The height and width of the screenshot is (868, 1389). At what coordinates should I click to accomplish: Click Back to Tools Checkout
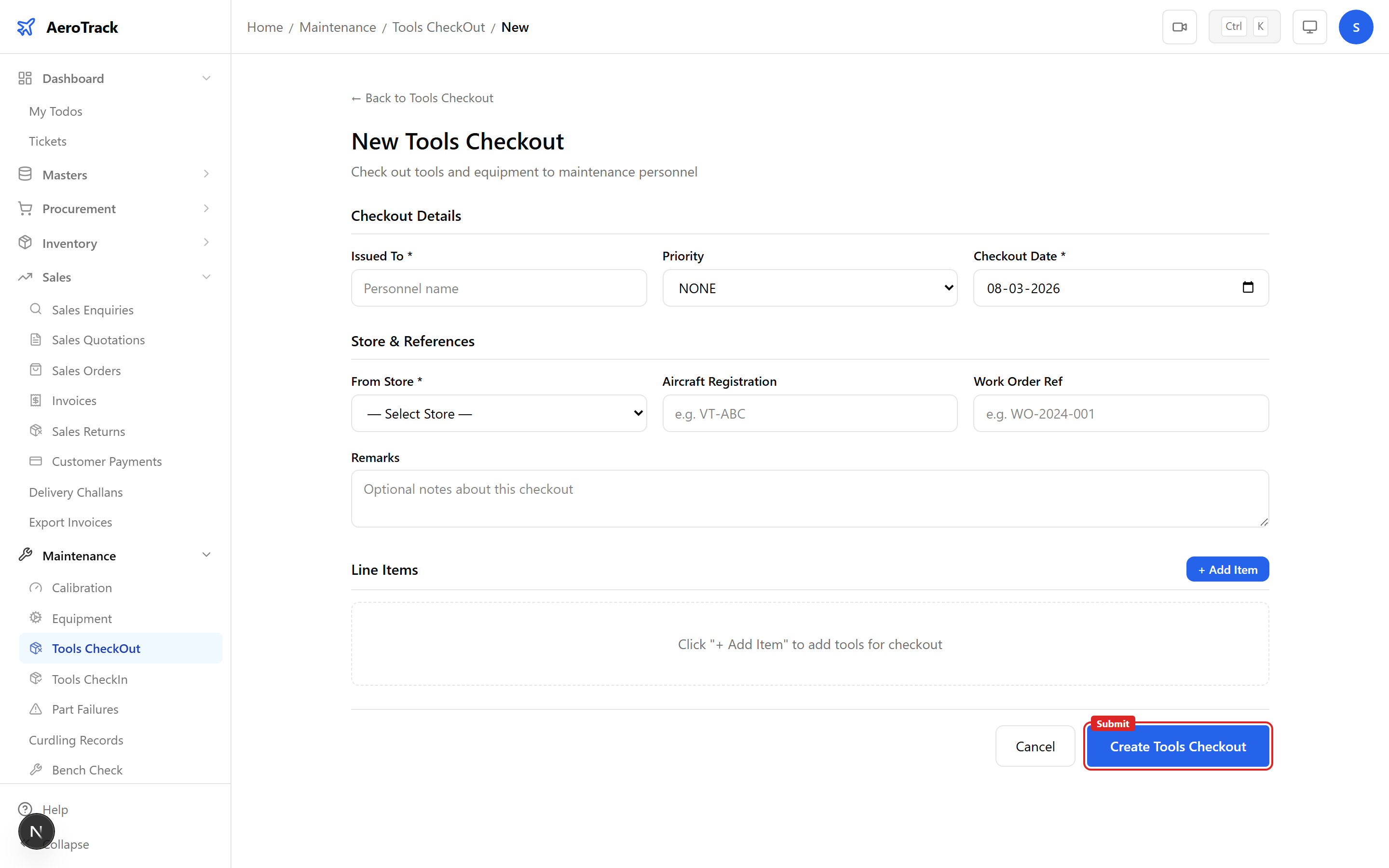(x=422, y=97)
